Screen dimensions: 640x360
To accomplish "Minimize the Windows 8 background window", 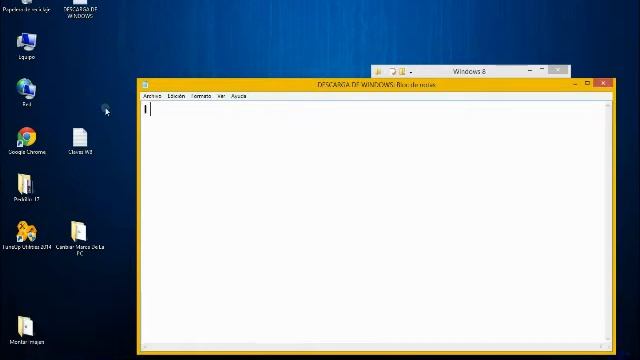I will 530,71.
